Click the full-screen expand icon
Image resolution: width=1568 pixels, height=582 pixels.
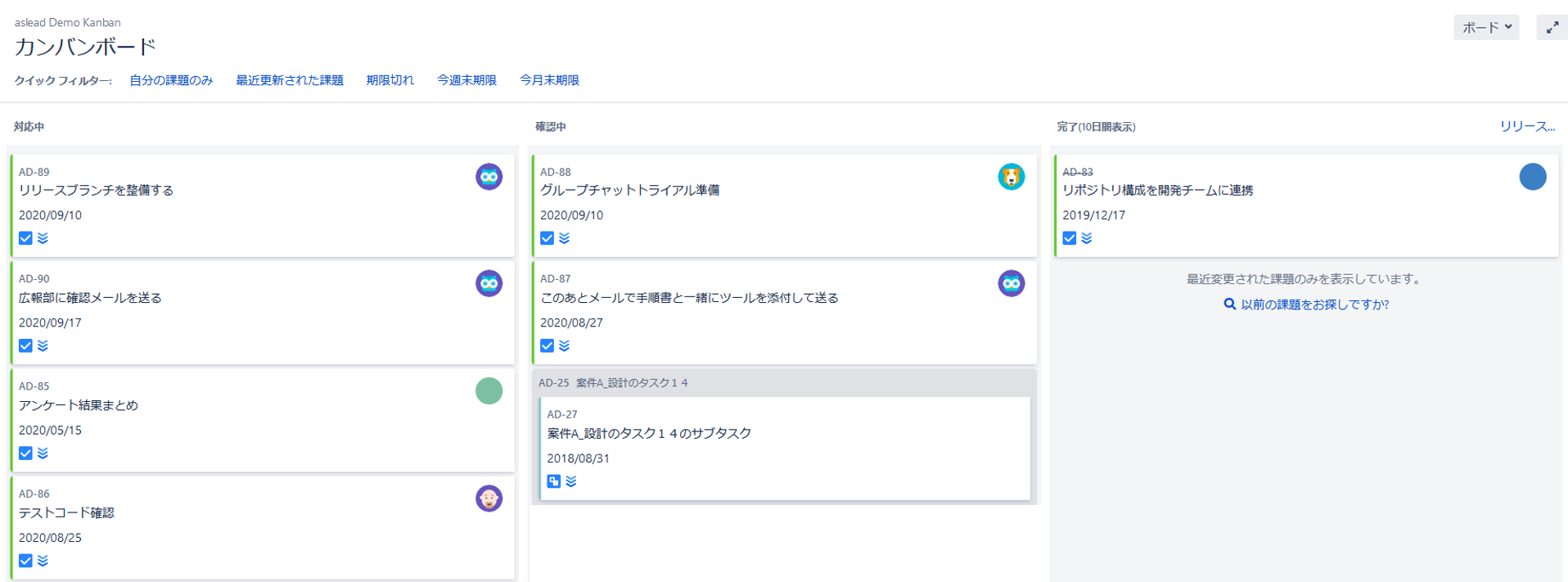coord(1552,28)
